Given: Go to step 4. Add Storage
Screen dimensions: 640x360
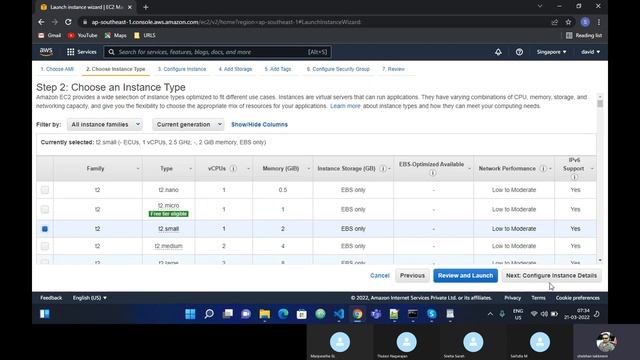Looking at the screenshot, I should (235, 69).
